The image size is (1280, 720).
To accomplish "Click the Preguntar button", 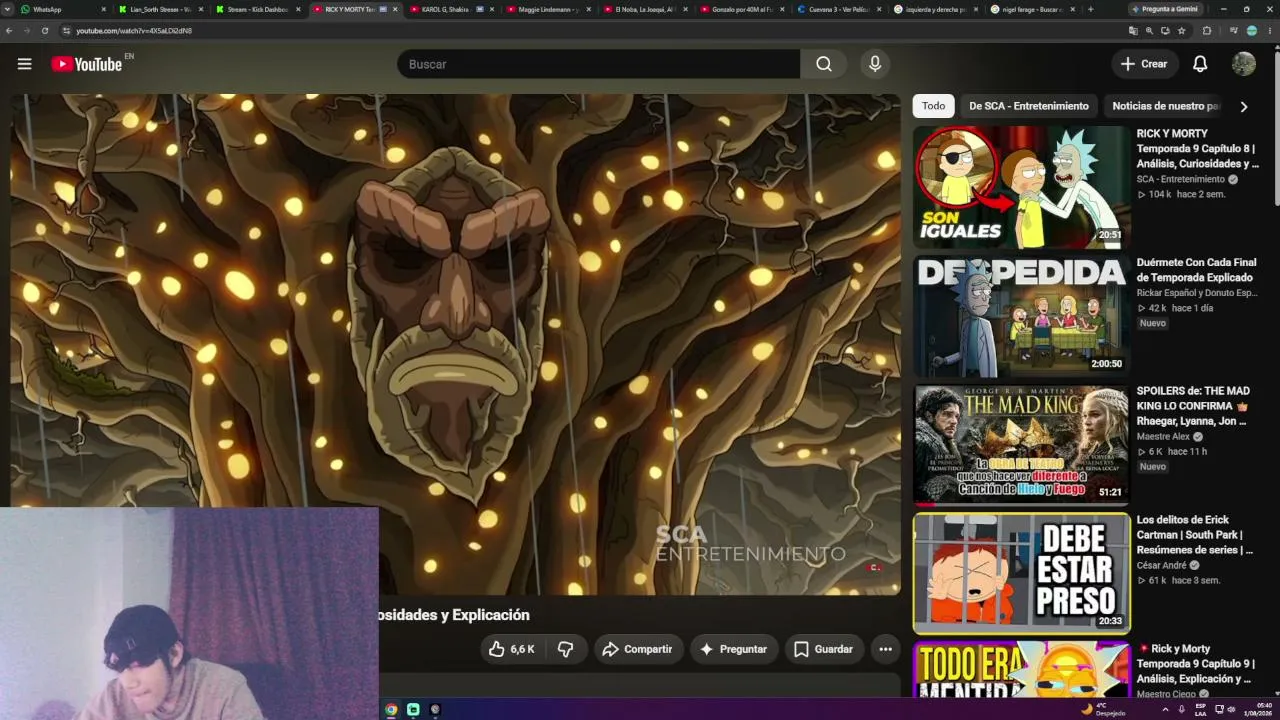I will click(x=733, y=649).
